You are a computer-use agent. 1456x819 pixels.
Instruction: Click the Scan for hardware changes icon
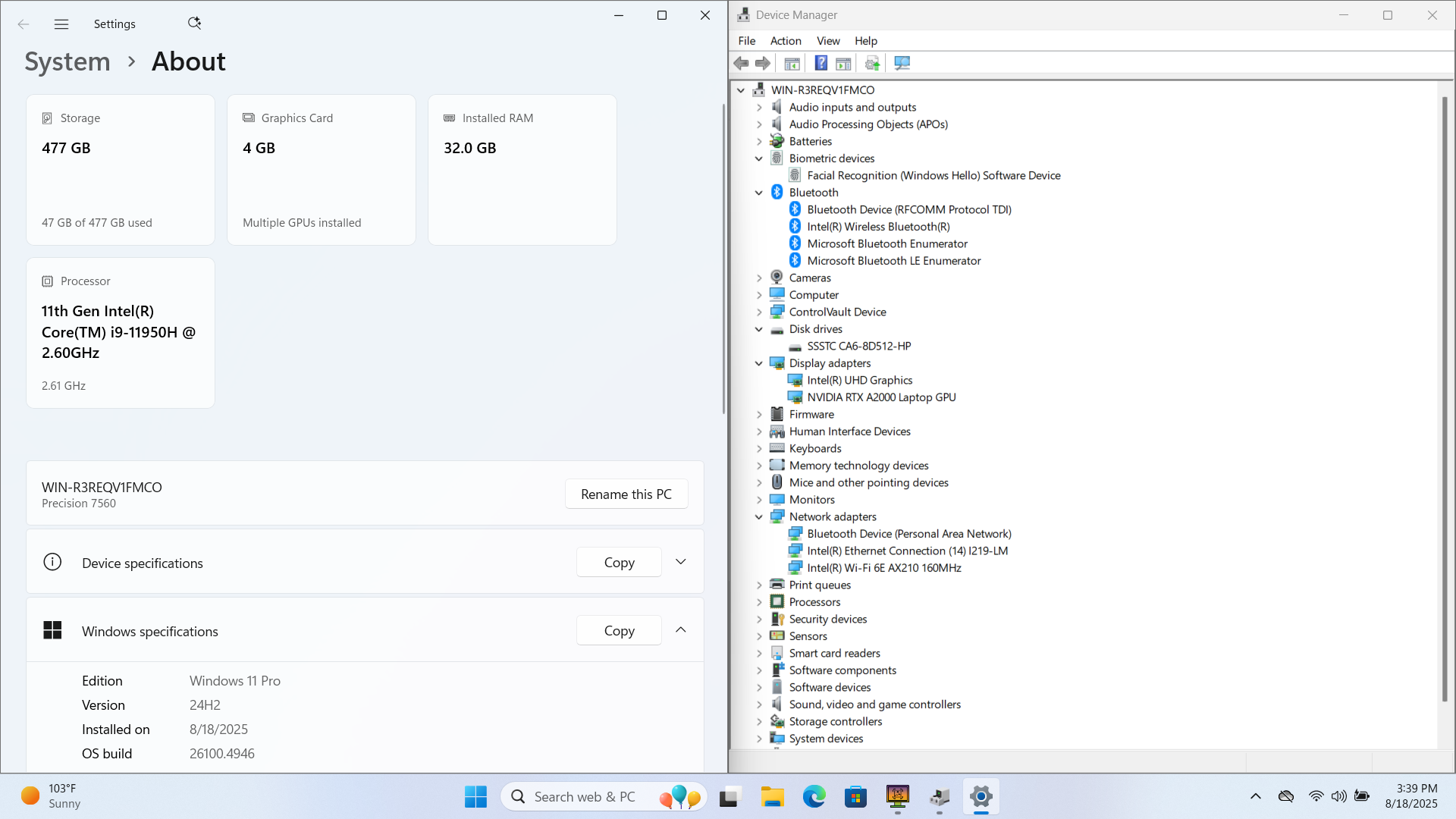coord(902,64)
